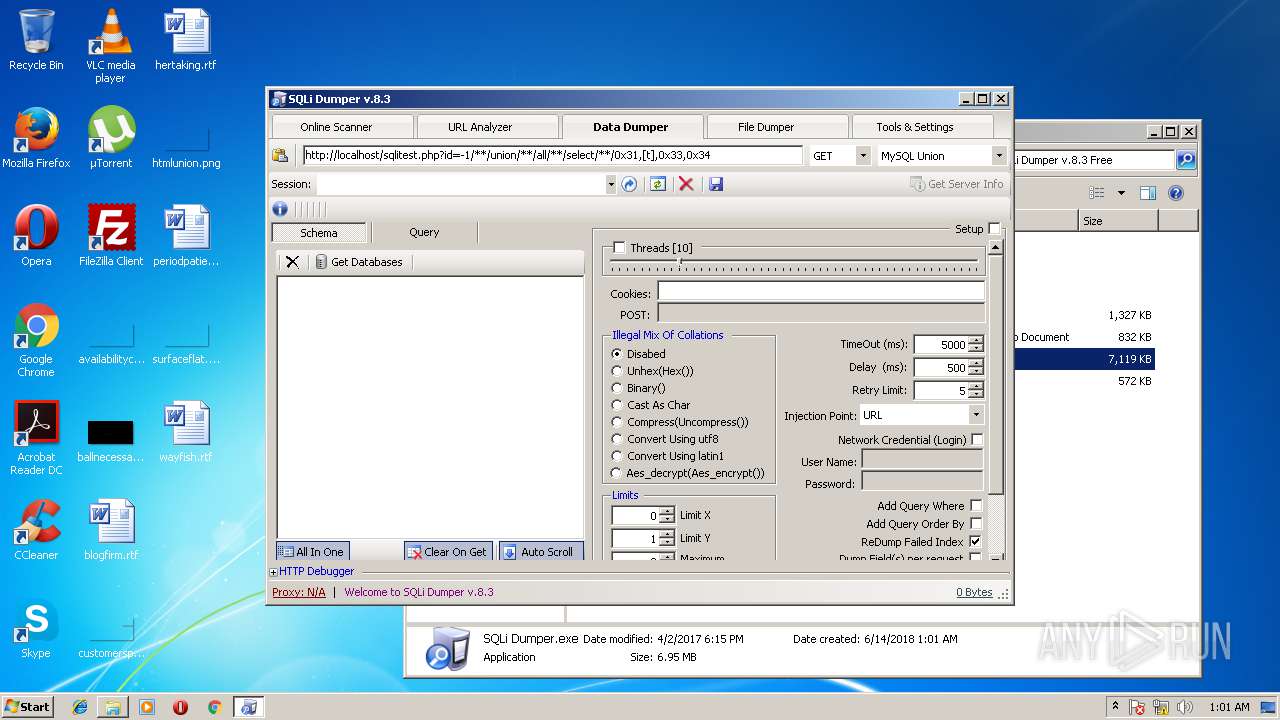The width and height of the screenshot is (1280, 720).
Task: Check Add Query Order By box
Action: point(976,524)
